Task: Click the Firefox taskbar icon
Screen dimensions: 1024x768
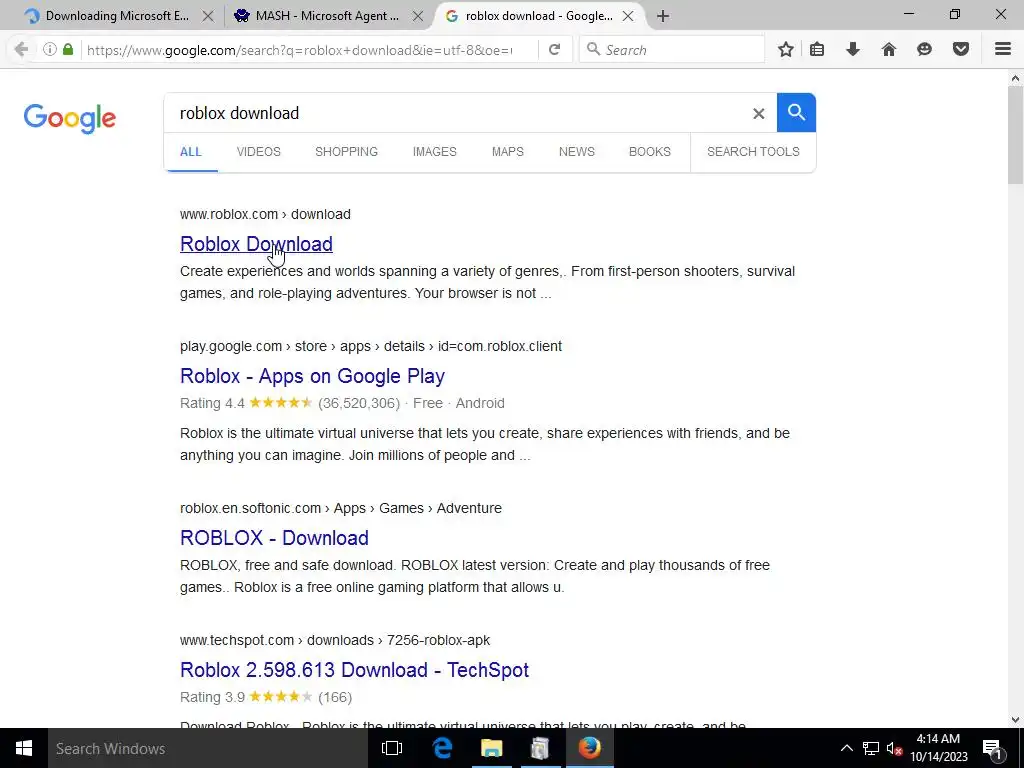Action: tap(589, 748)
